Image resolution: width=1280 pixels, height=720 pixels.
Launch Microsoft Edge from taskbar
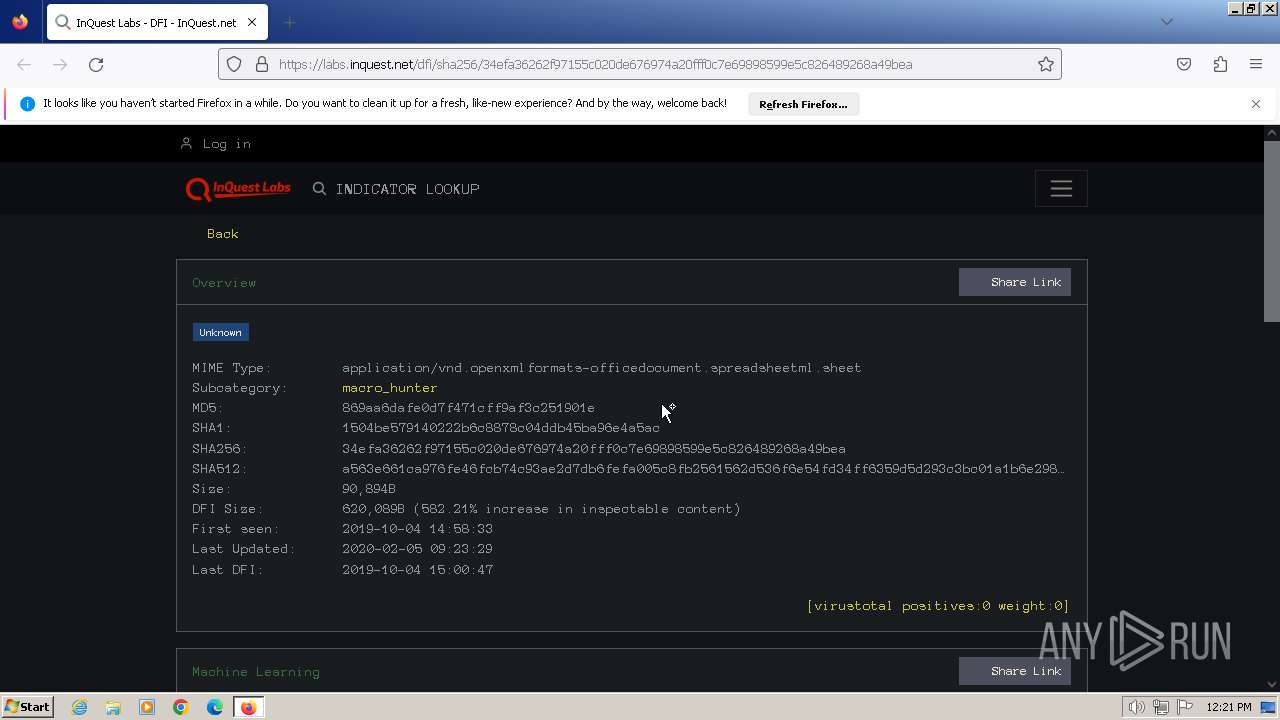(215, 707)
